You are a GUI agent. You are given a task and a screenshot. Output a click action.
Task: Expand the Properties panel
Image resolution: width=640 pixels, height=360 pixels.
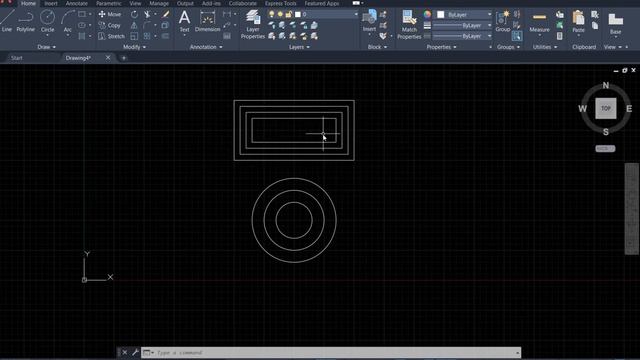441,47
